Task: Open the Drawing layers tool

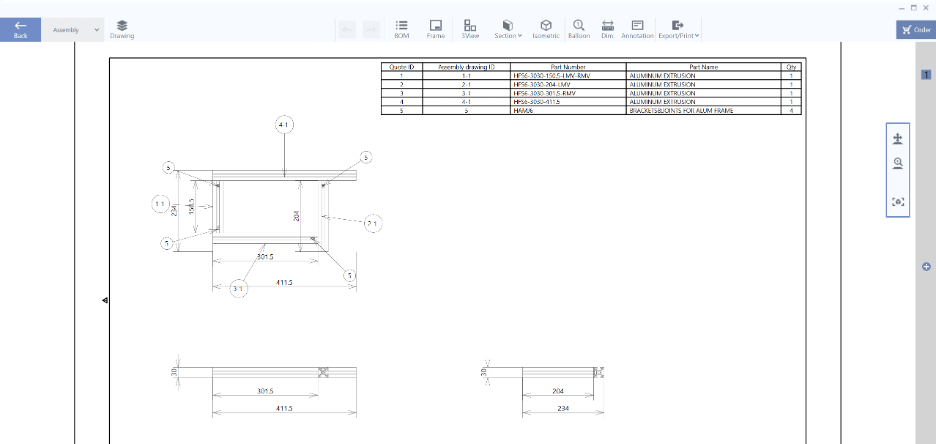Action: pyautogui.click(x=122, y=29)
